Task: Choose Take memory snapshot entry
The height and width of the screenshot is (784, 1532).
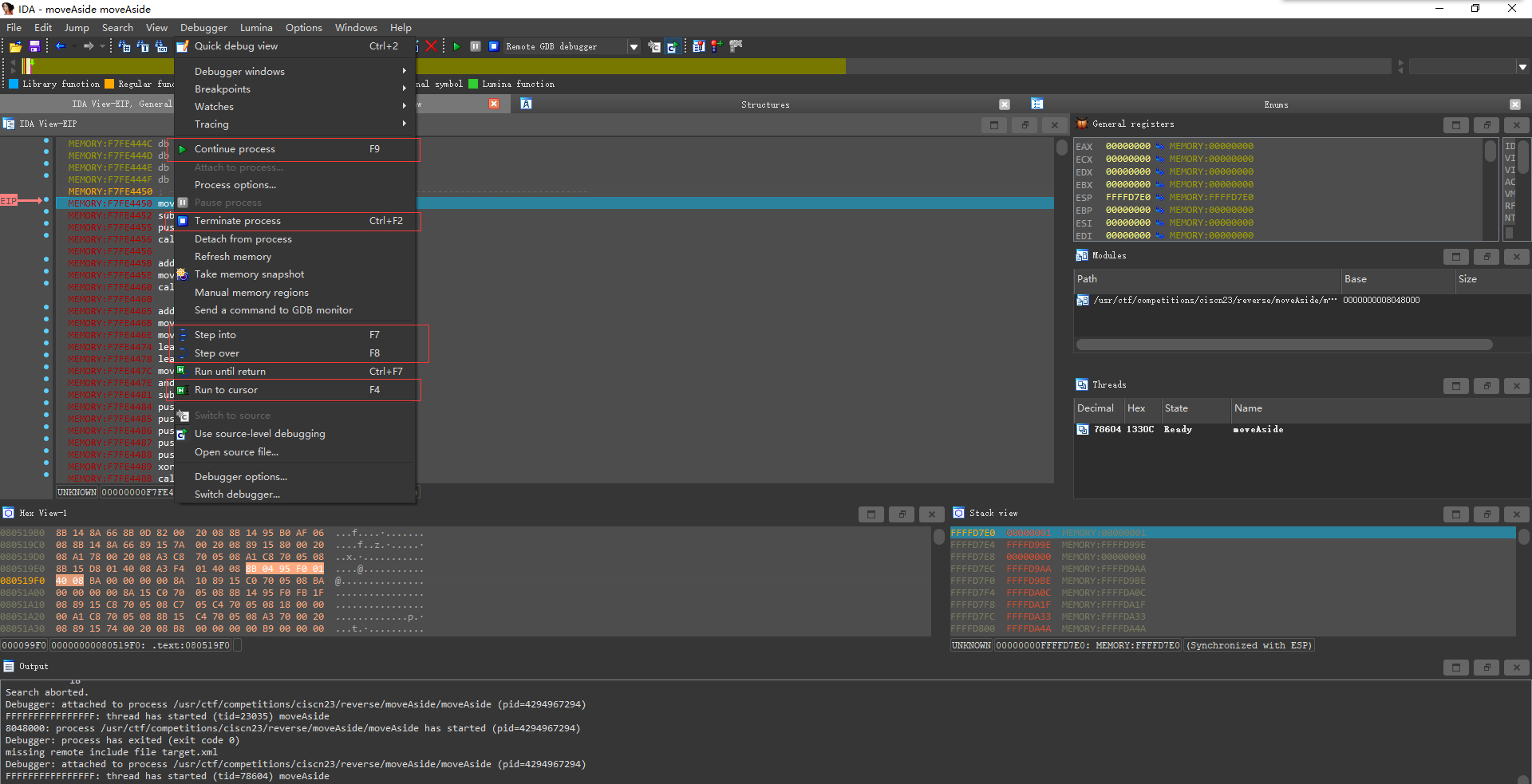Action: point(295,274)
